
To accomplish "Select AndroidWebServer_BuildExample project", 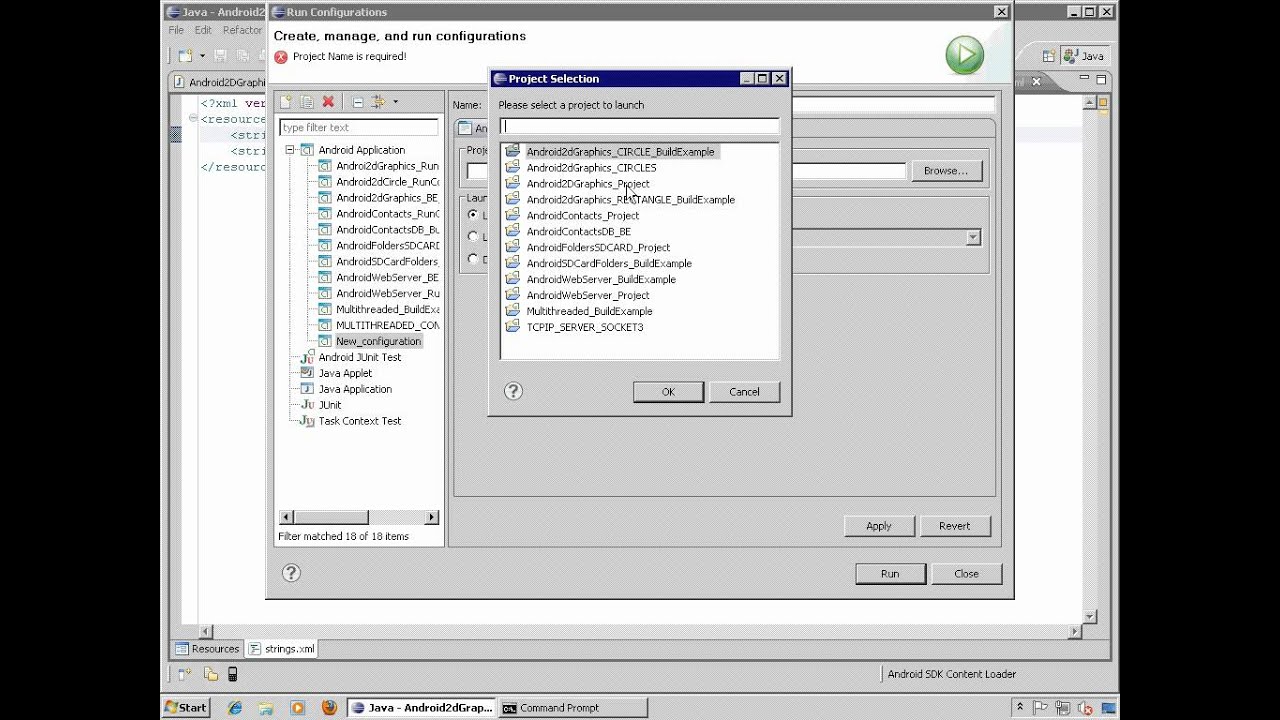I will click(x=601, y=280).
